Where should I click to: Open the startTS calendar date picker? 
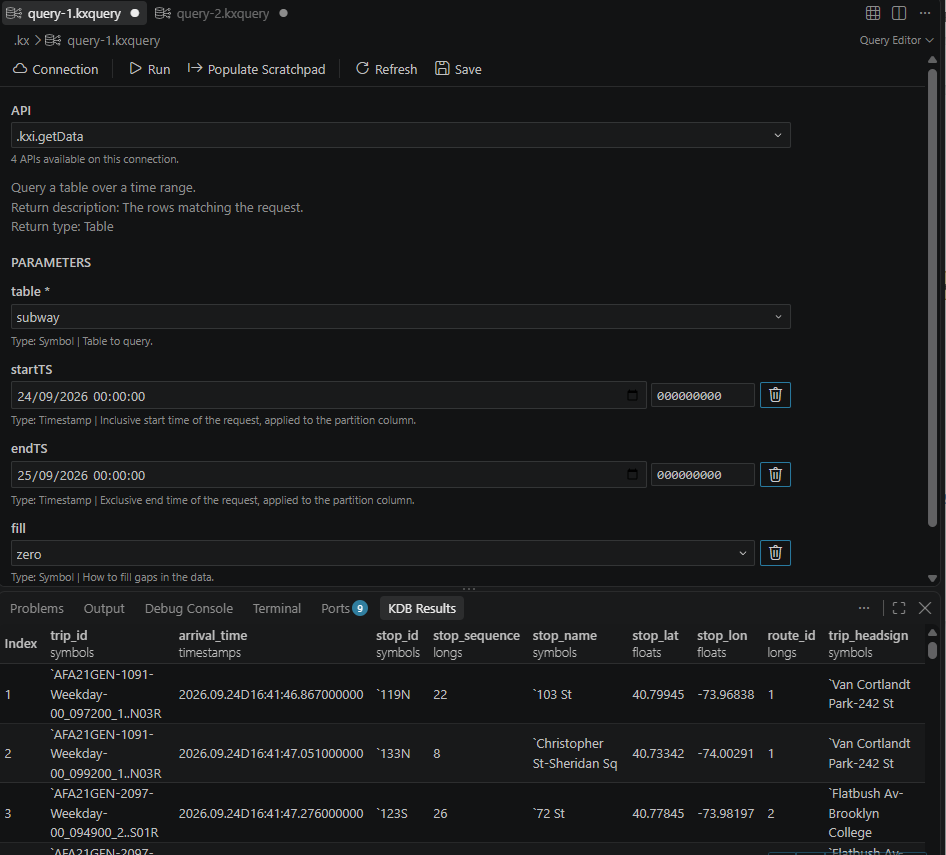[632, 395]
